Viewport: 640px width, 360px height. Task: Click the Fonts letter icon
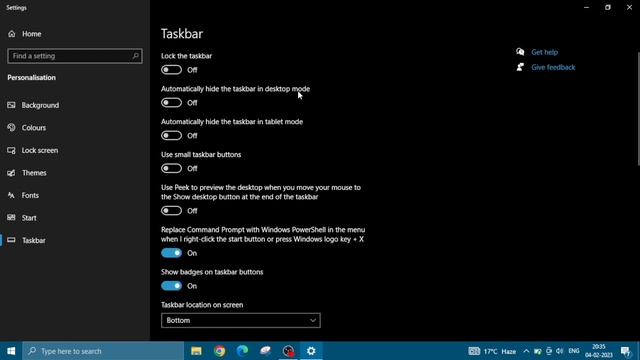click(11, 195)
